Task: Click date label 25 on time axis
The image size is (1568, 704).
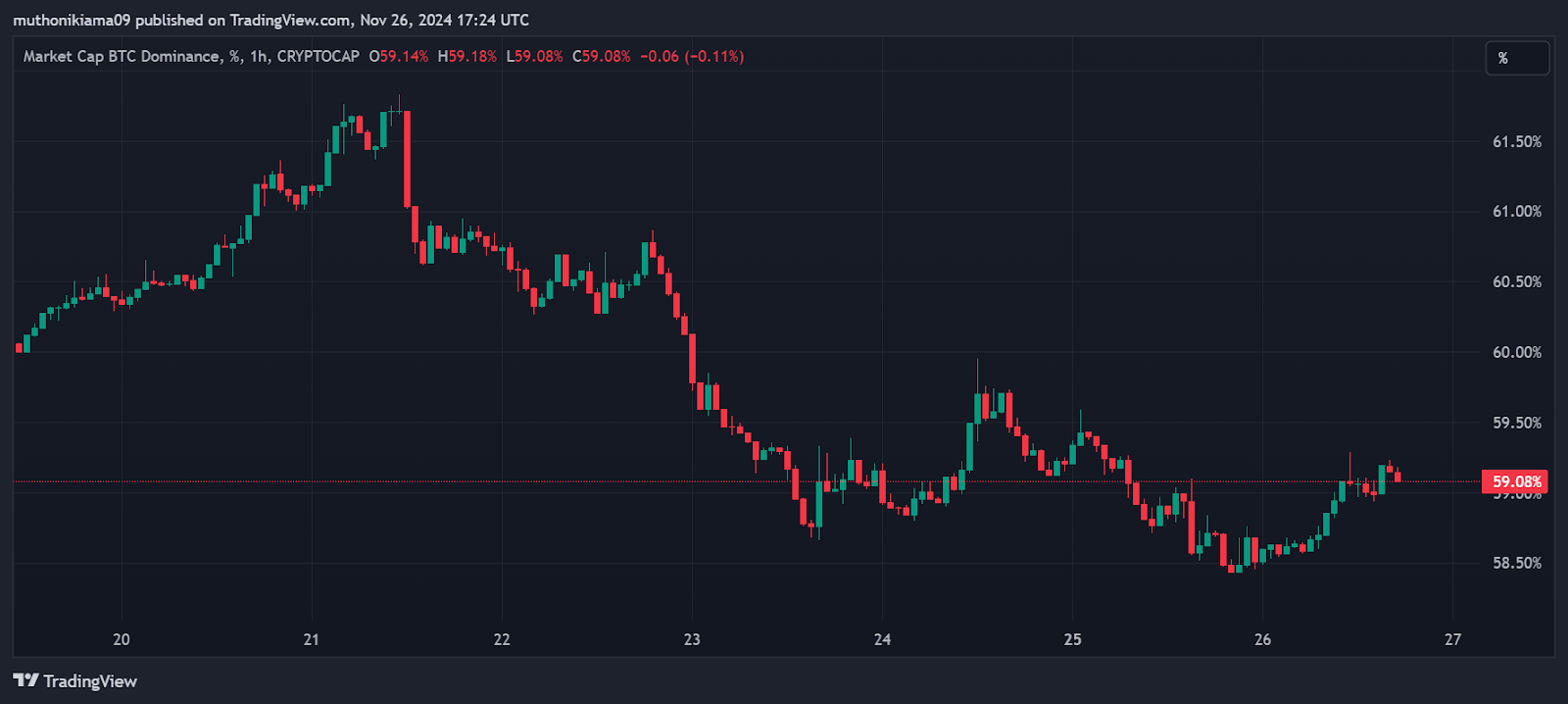Action: tap(1073, 639)
